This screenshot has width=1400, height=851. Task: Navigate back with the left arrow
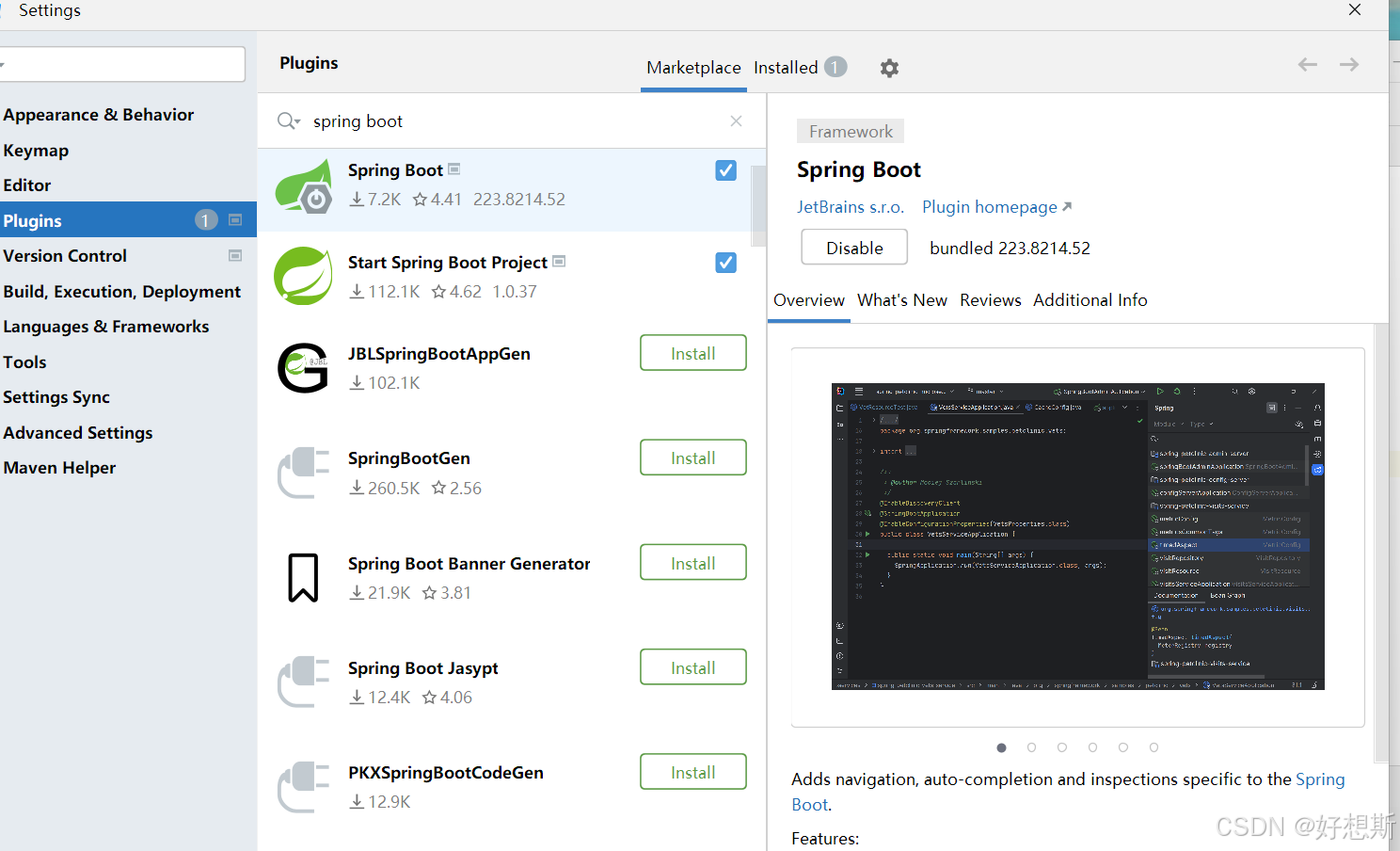[x=1308, y=64]
